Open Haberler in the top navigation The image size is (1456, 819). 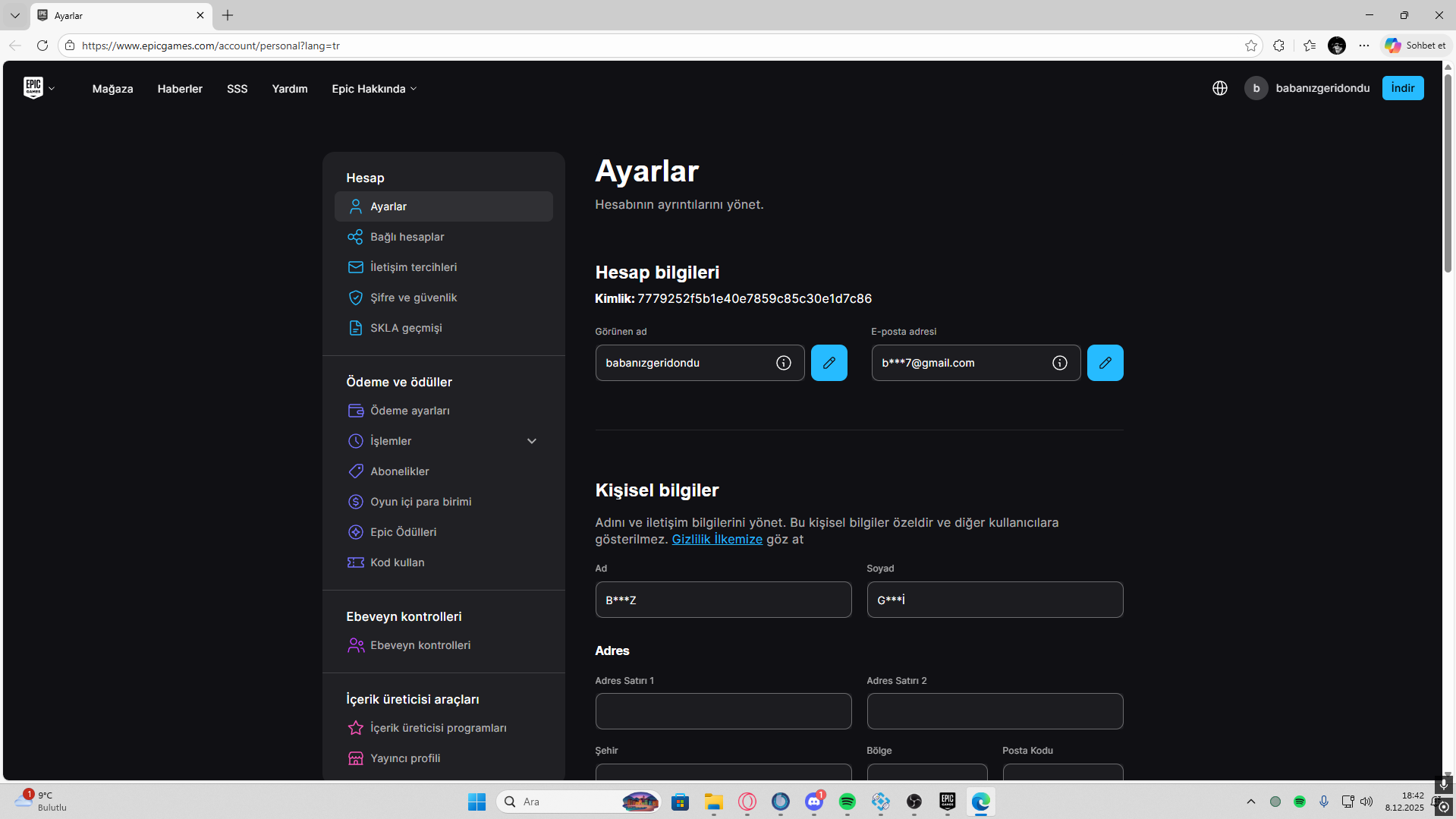point(180,89)
